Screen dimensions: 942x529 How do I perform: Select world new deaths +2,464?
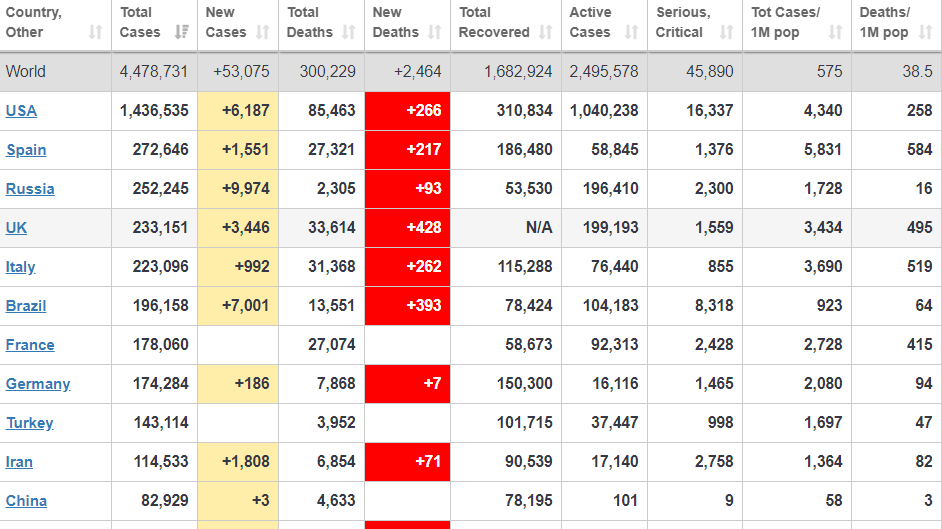418,71
